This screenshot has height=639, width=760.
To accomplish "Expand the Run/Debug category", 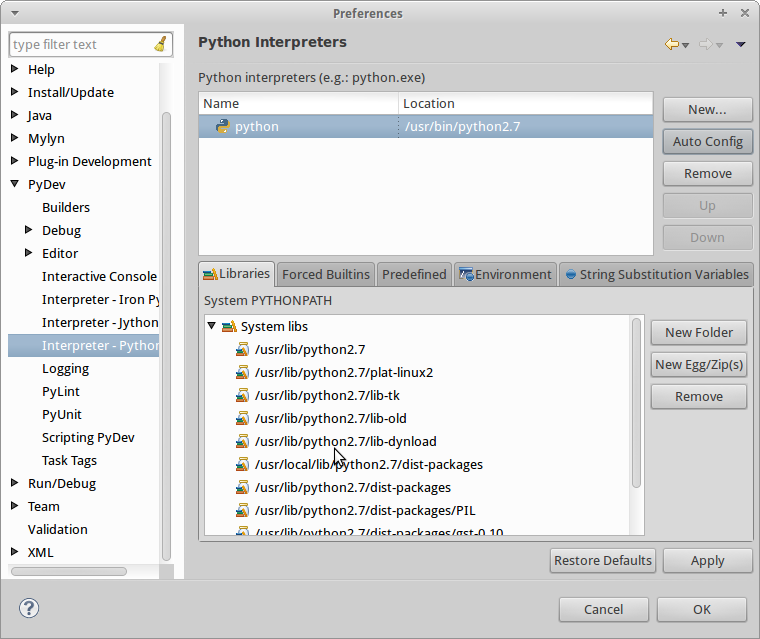I will [15, 483].
